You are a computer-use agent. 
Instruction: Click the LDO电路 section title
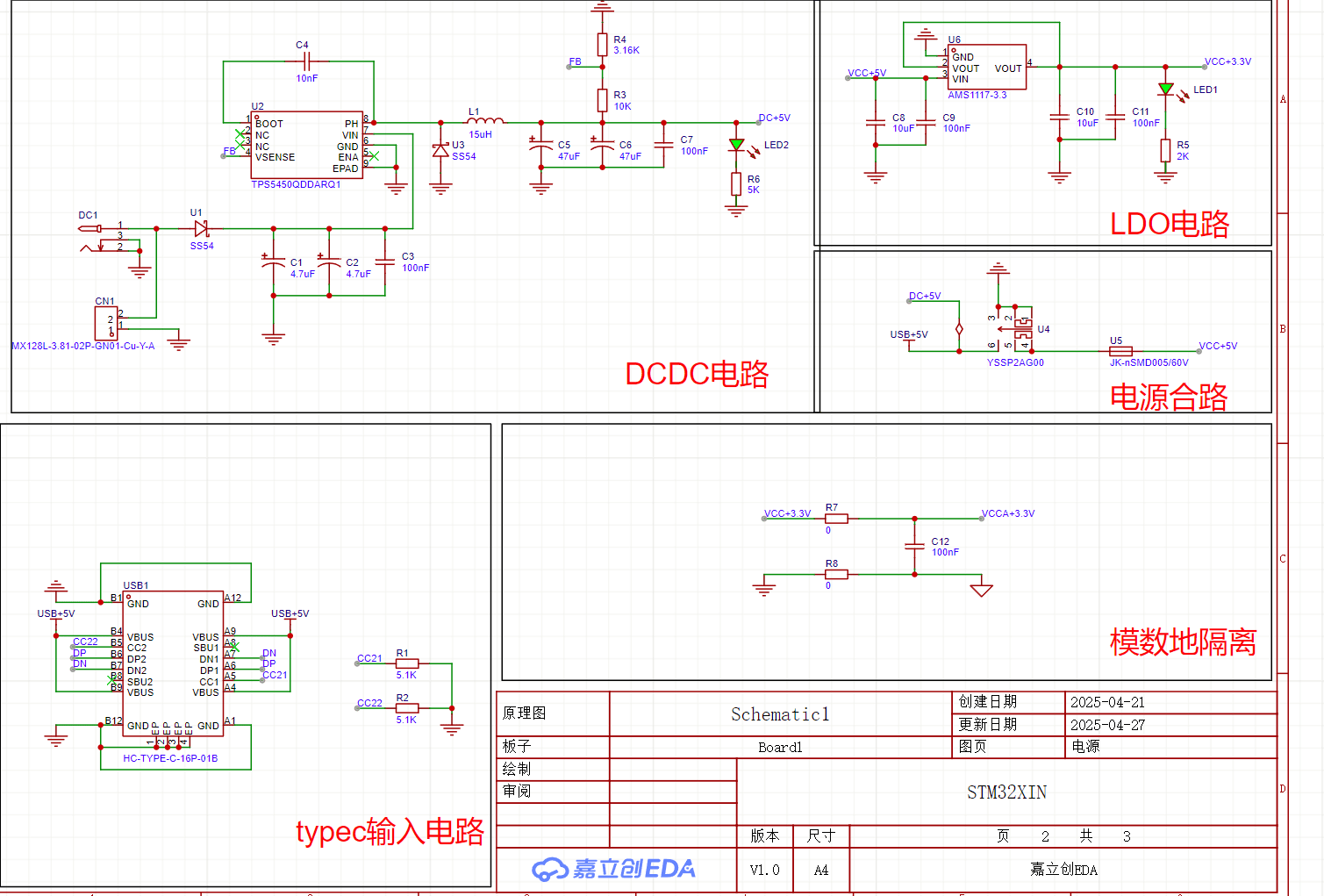click(1170, 224)
